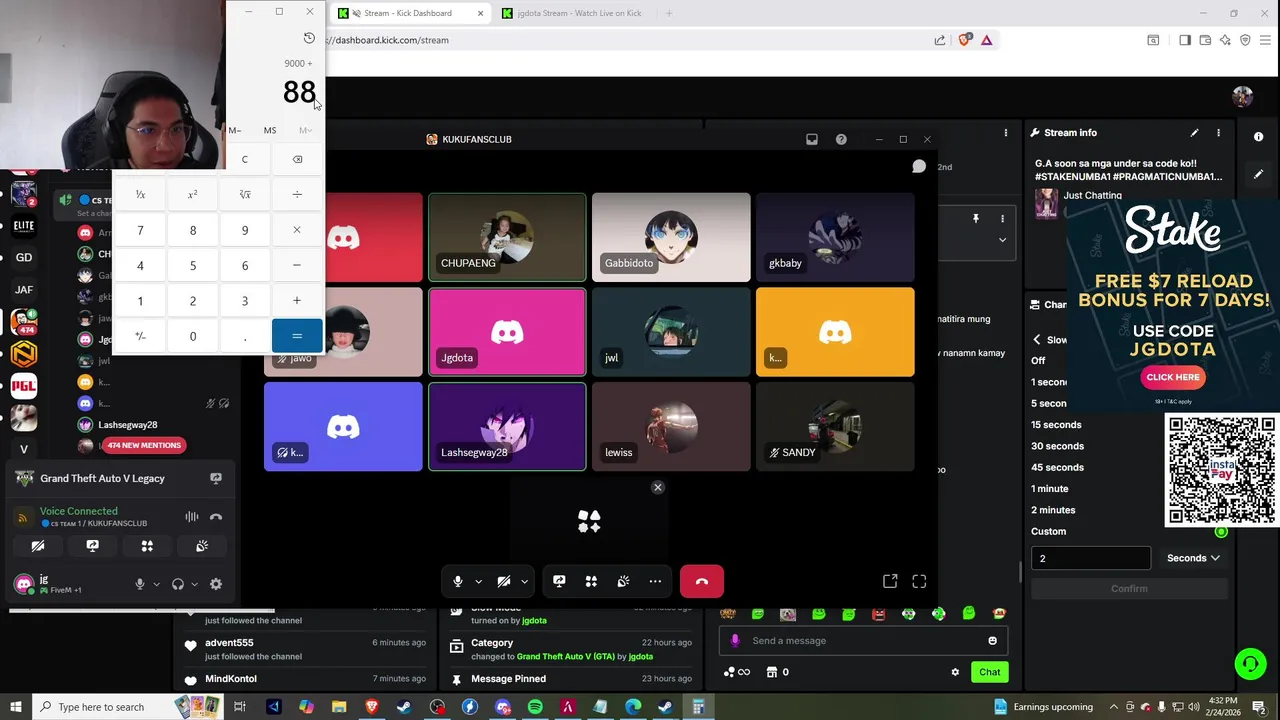This screenshot has height=720, width=1280.
Task: Click the square root key in Calculator
Action: coord(245,195)
